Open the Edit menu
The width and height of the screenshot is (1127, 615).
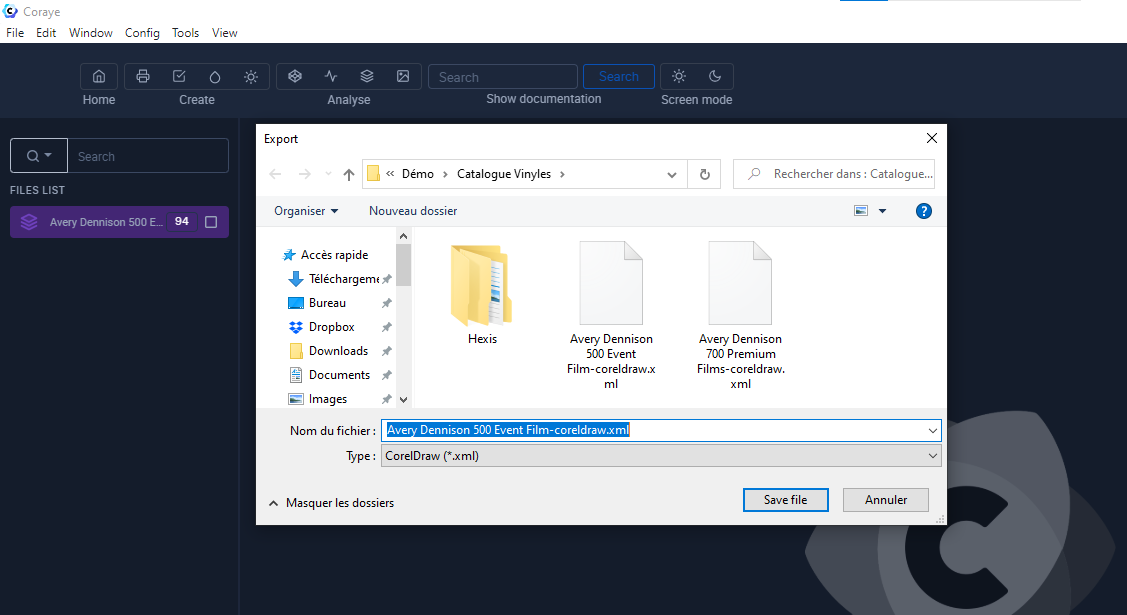[46, 33]
